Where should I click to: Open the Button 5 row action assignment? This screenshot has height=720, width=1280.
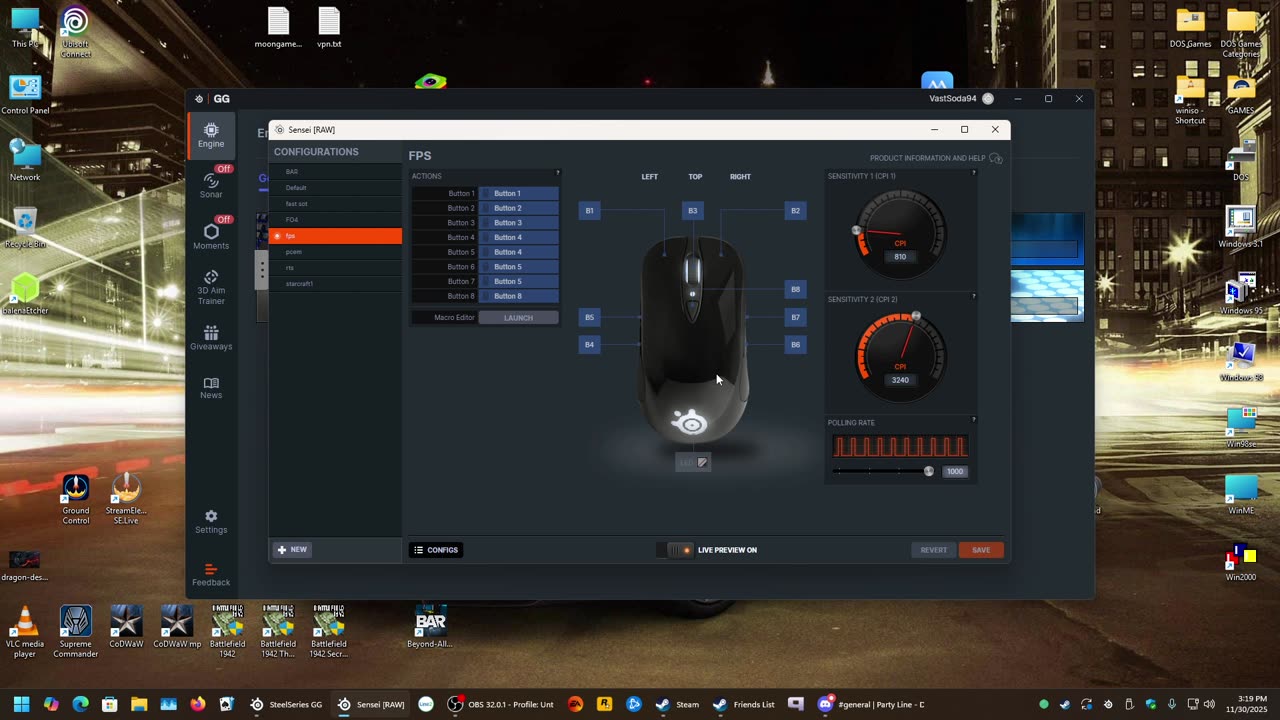pyautogui.click(x=518, y=252)
